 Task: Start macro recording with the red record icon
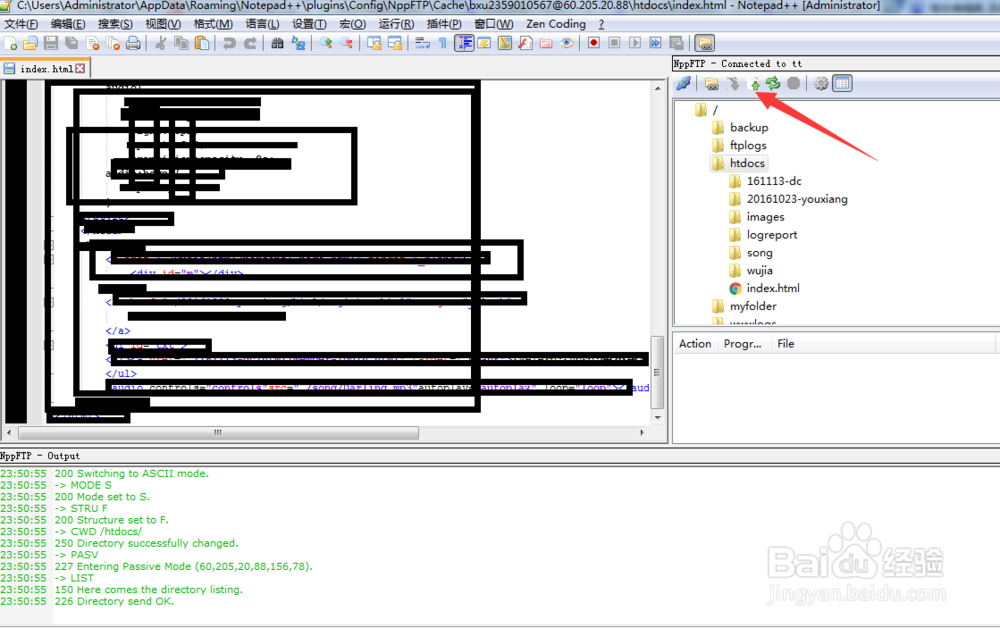pyautogui.click(x=592, y=43)
